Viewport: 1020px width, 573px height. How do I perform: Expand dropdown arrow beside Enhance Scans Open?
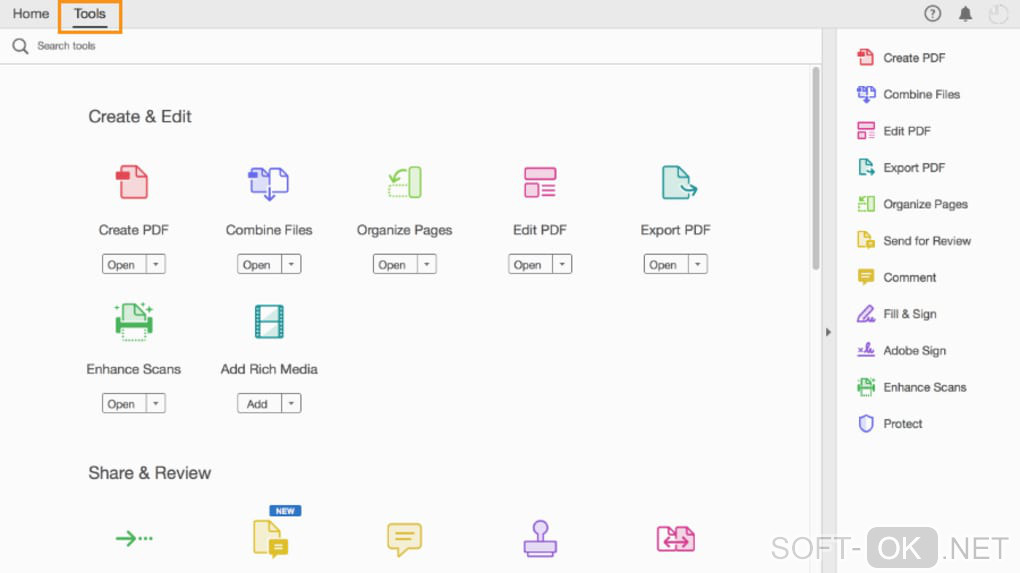(x=155, y=403)
